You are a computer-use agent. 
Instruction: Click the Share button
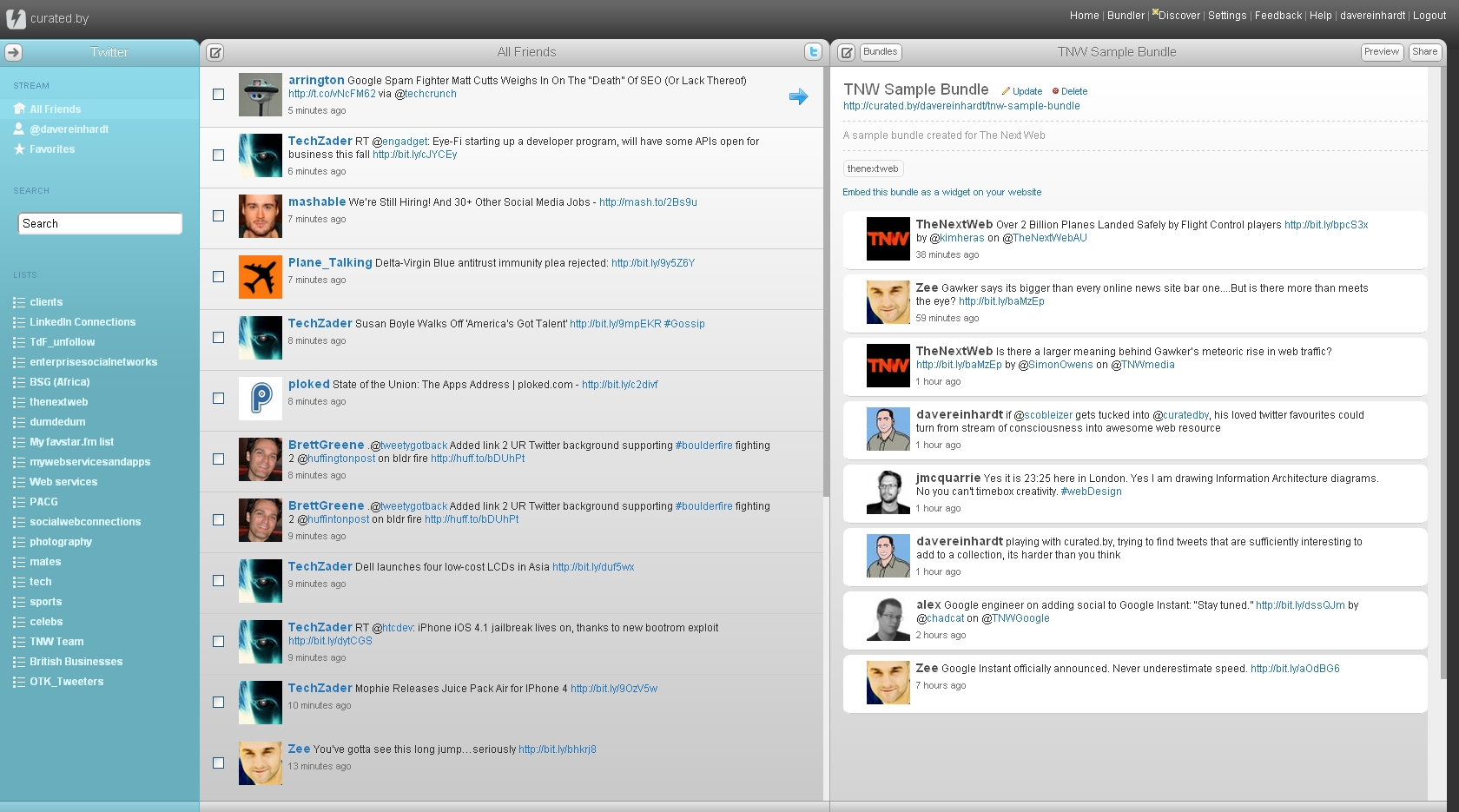click(x=1424, y=52)
